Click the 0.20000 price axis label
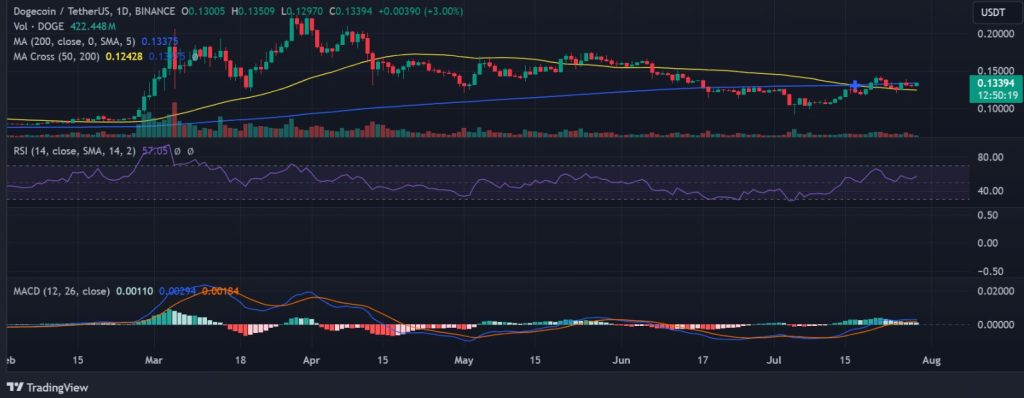 coord(995,33)
